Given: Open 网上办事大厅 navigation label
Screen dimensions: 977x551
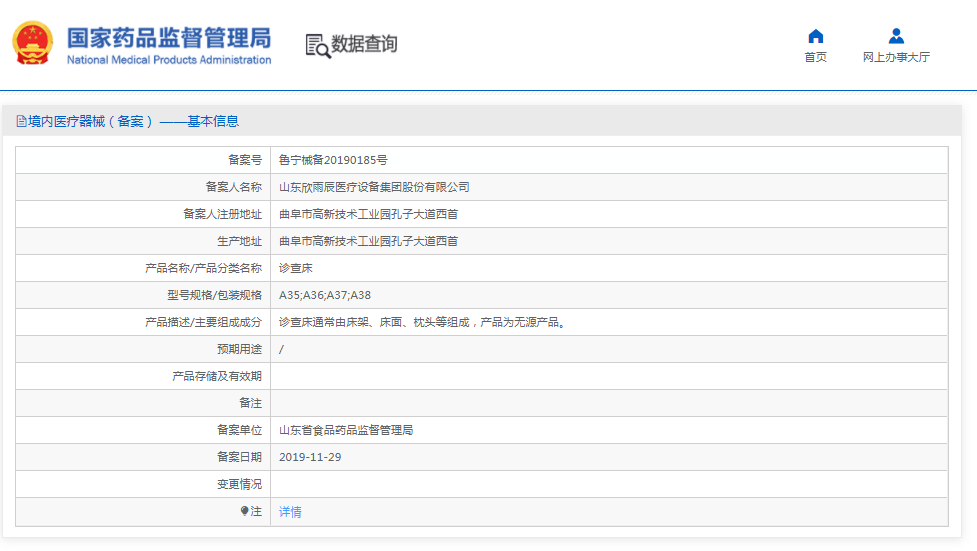Looking at the screenshot, I should (896, 57).
